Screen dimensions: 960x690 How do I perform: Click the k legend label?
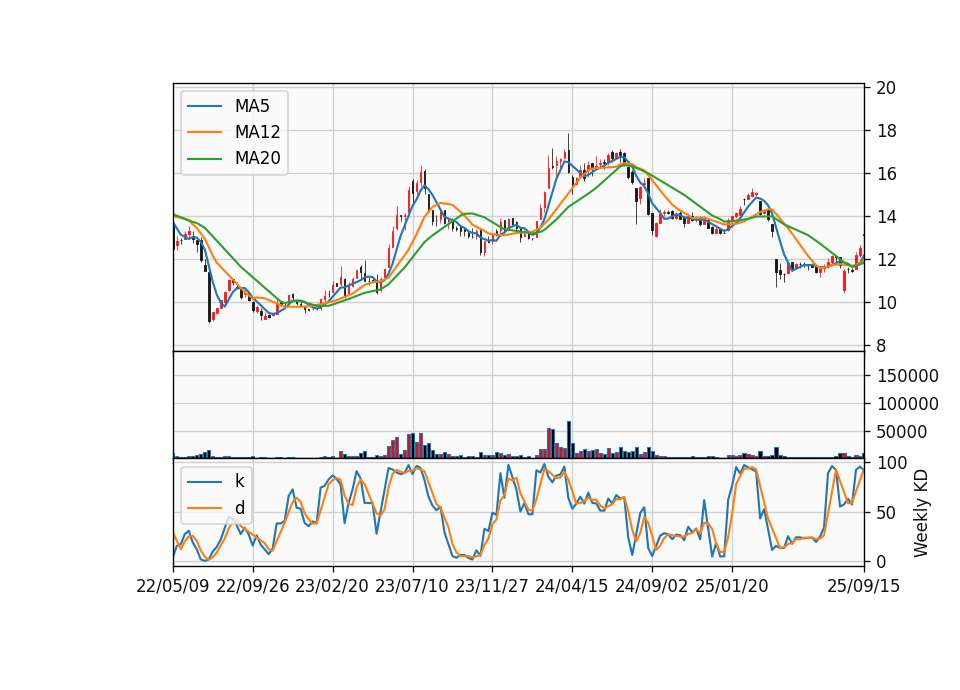[x=239, y=481]
